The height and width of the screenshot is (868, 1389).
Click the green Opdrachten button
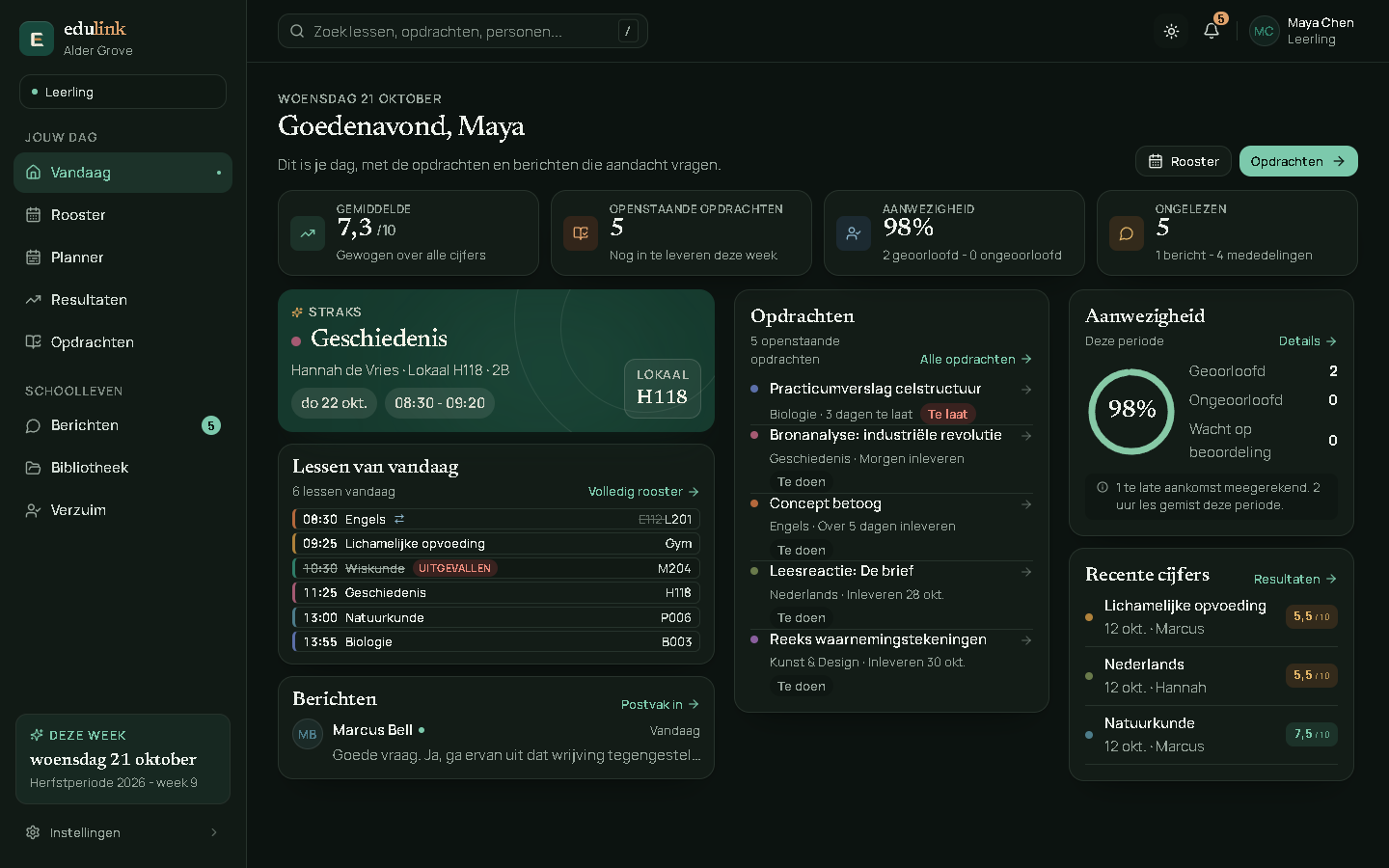[1298, 161]
